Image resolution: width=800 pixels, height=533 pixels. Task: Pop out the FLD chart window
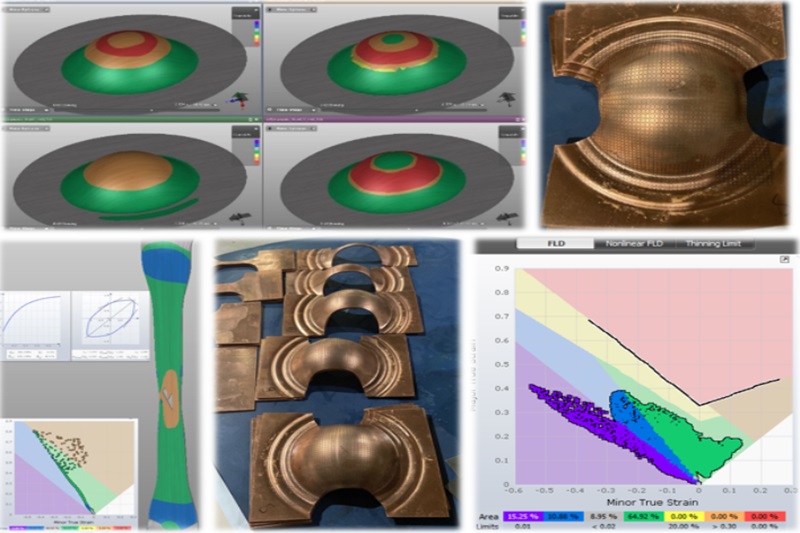[x=785, y=260]
